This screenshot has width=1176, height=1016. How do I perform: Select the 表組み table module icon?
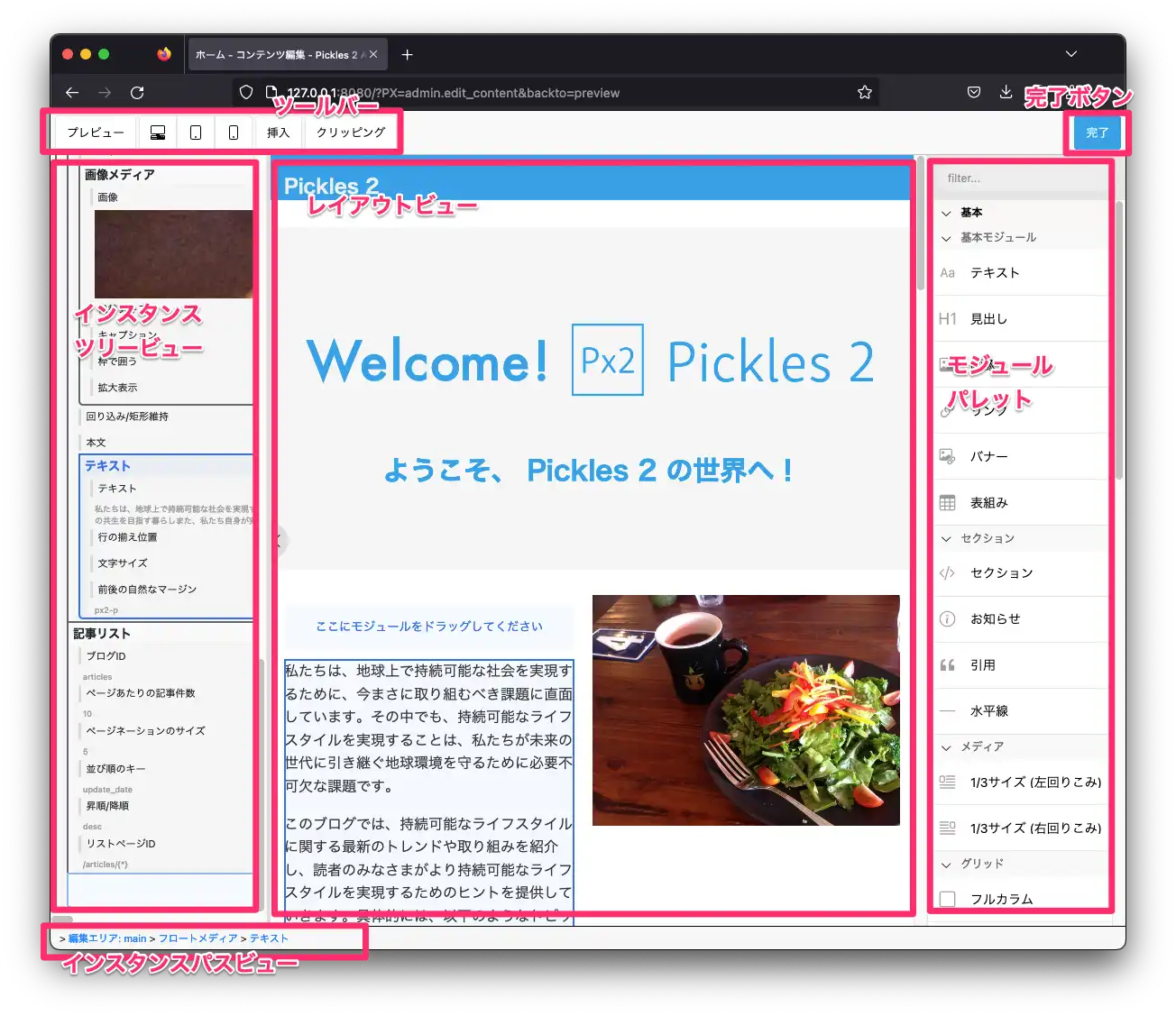tap(947, 503)
